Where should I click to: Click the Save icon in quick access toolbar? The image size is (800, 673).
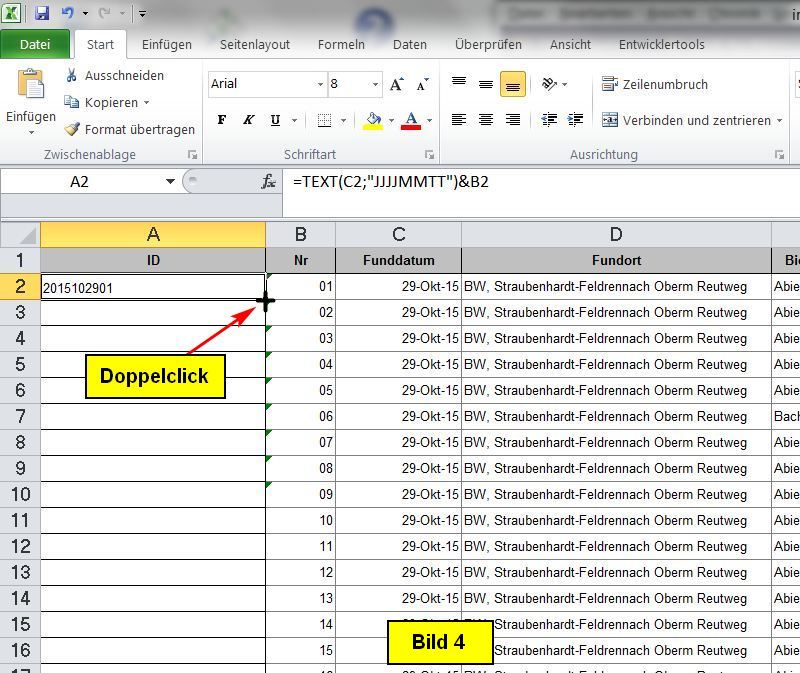pos(42,14)
